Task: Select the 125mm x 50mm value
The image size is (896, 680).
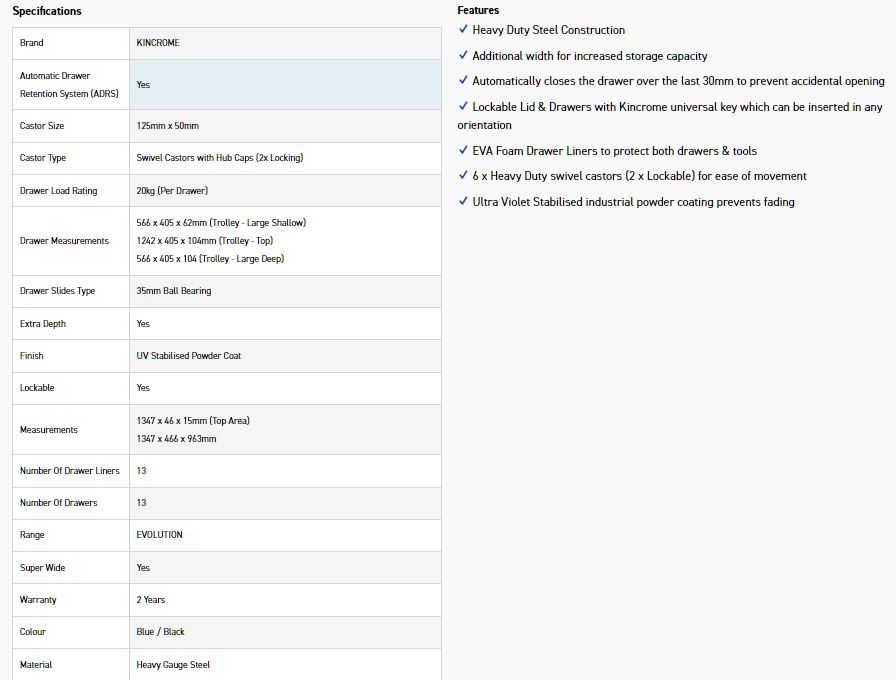Action: (167, 126)
